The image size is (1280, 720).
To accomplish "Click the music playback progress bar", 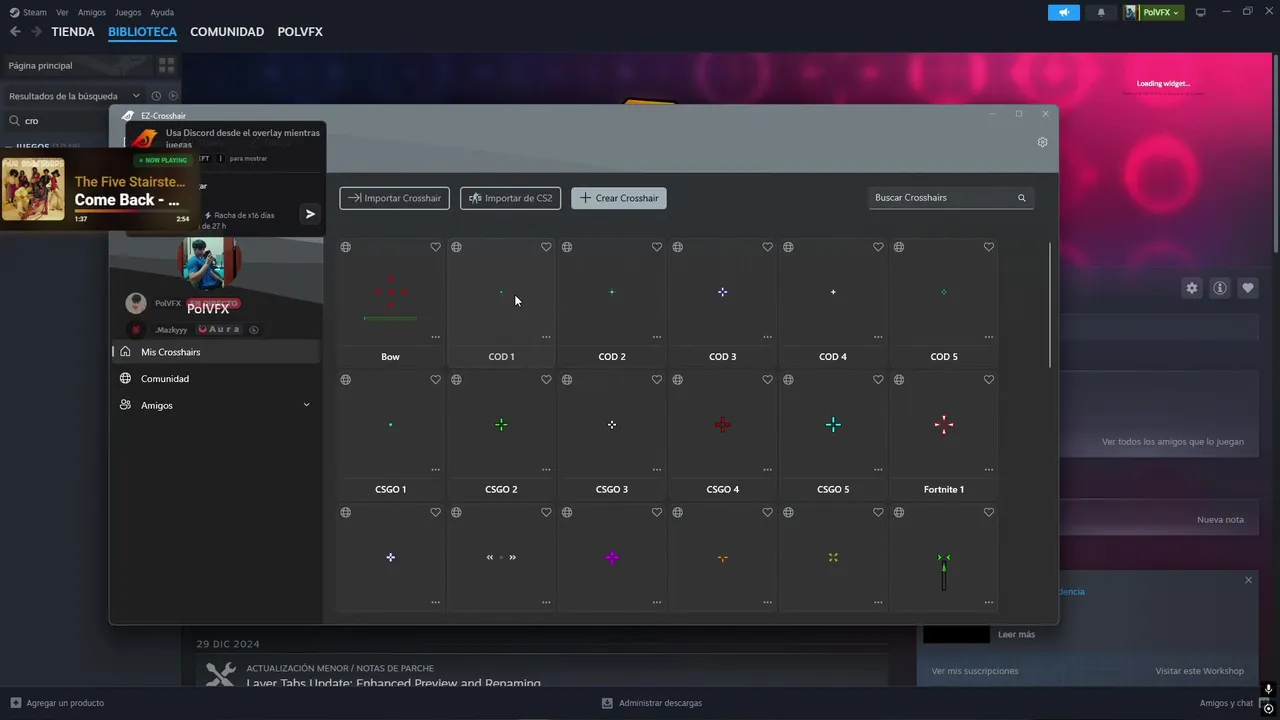I will 132,211.
